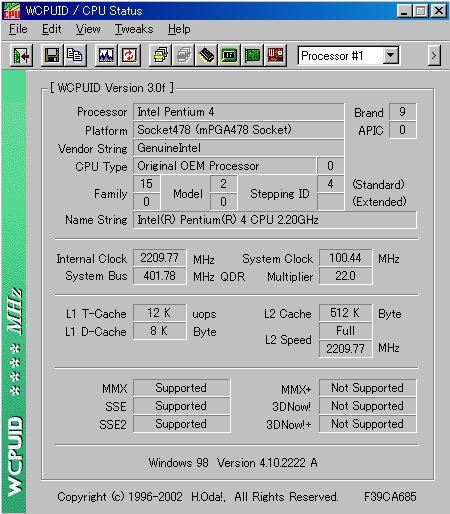Open the Edit menu
Screen dimensions: 450x514
click(x=51, y=29)
